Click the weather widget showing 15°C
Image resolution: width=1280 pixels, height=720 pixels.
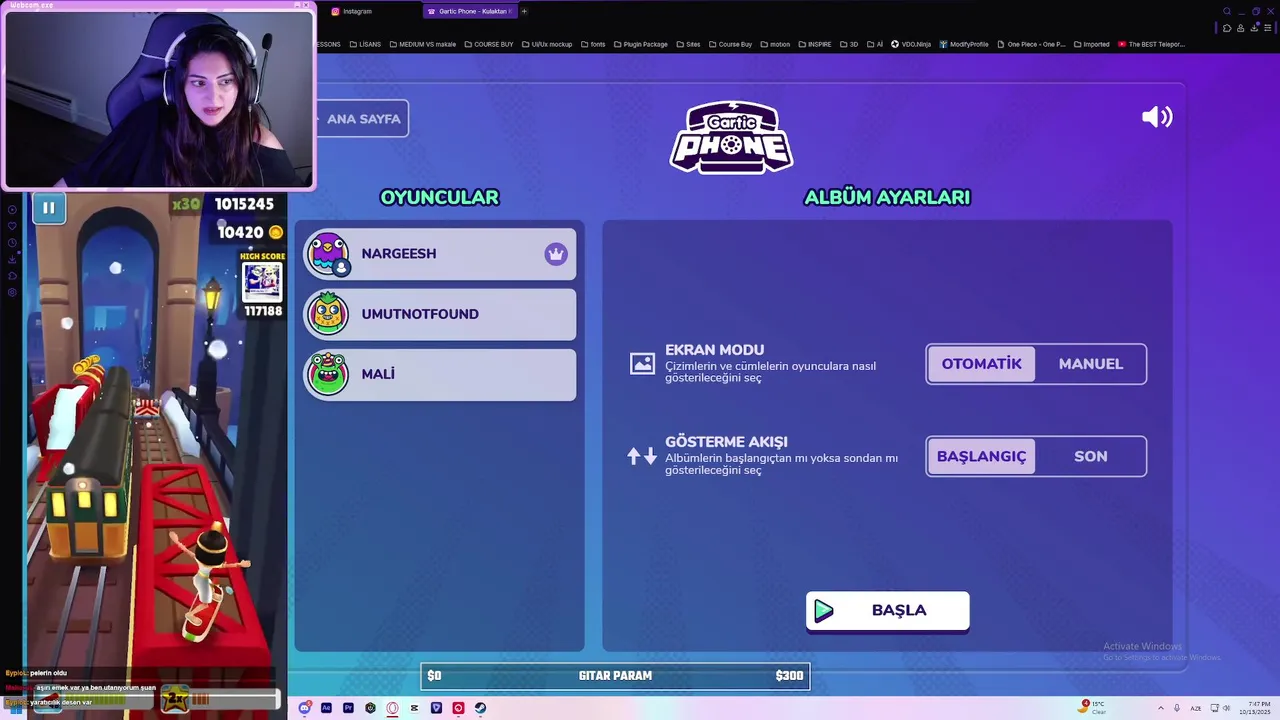(x=1091, y=707)
